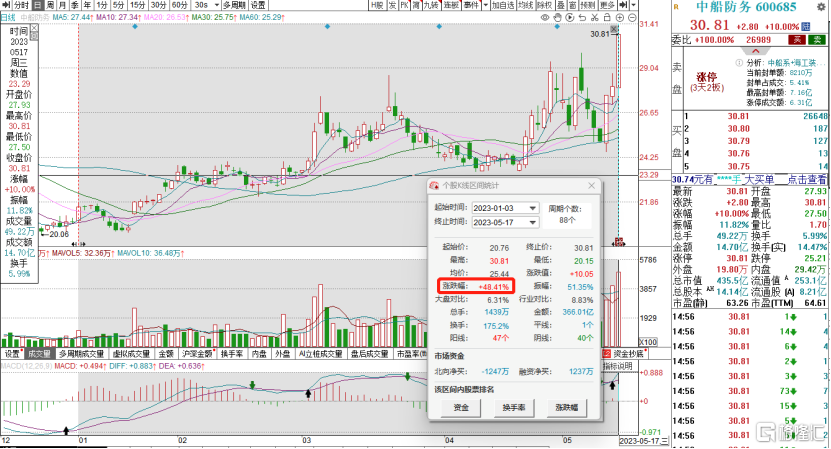
Task: Click 加自选 to add to watchlist
Action: 503,5
